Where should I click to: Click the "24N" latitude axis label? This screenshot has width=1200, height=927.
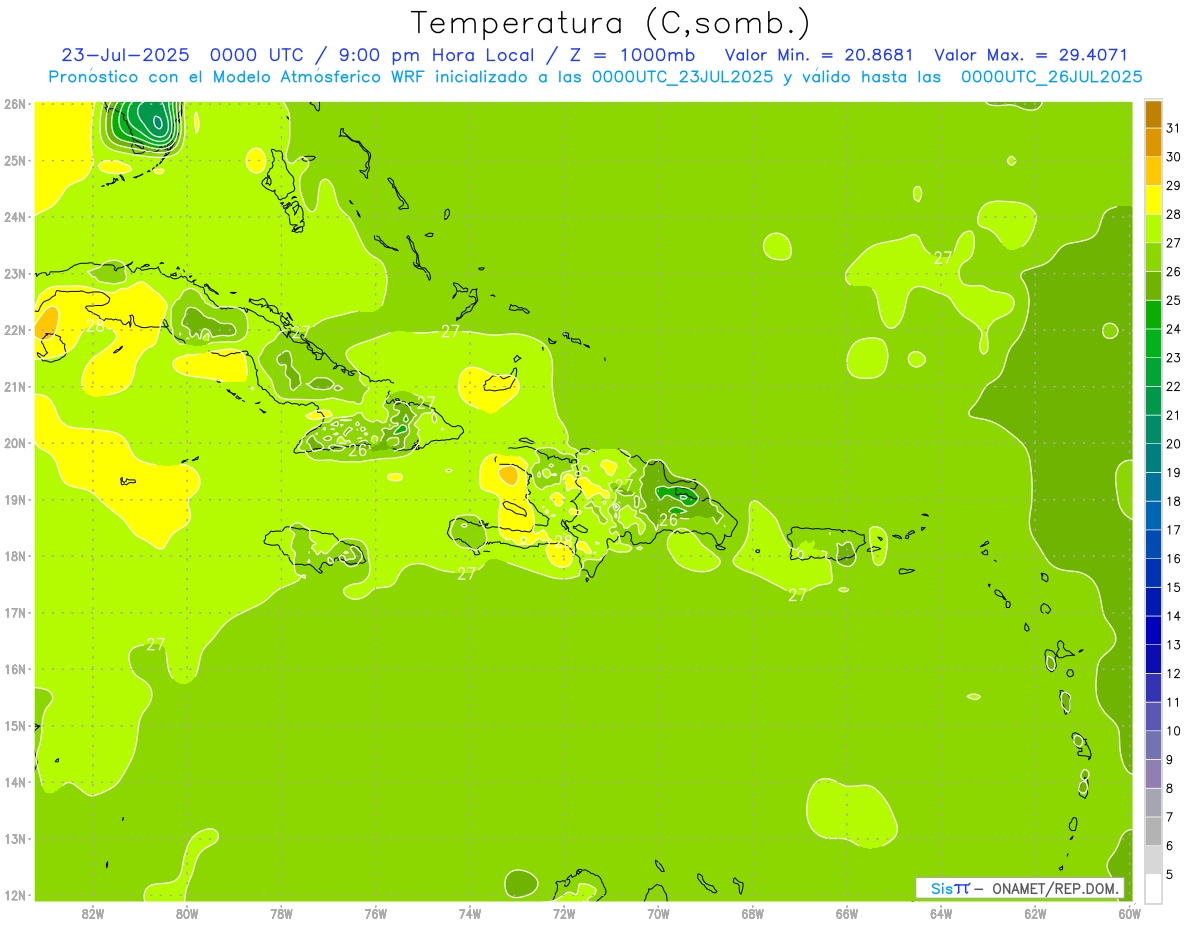pyautogui.click(x=15, y=217)
